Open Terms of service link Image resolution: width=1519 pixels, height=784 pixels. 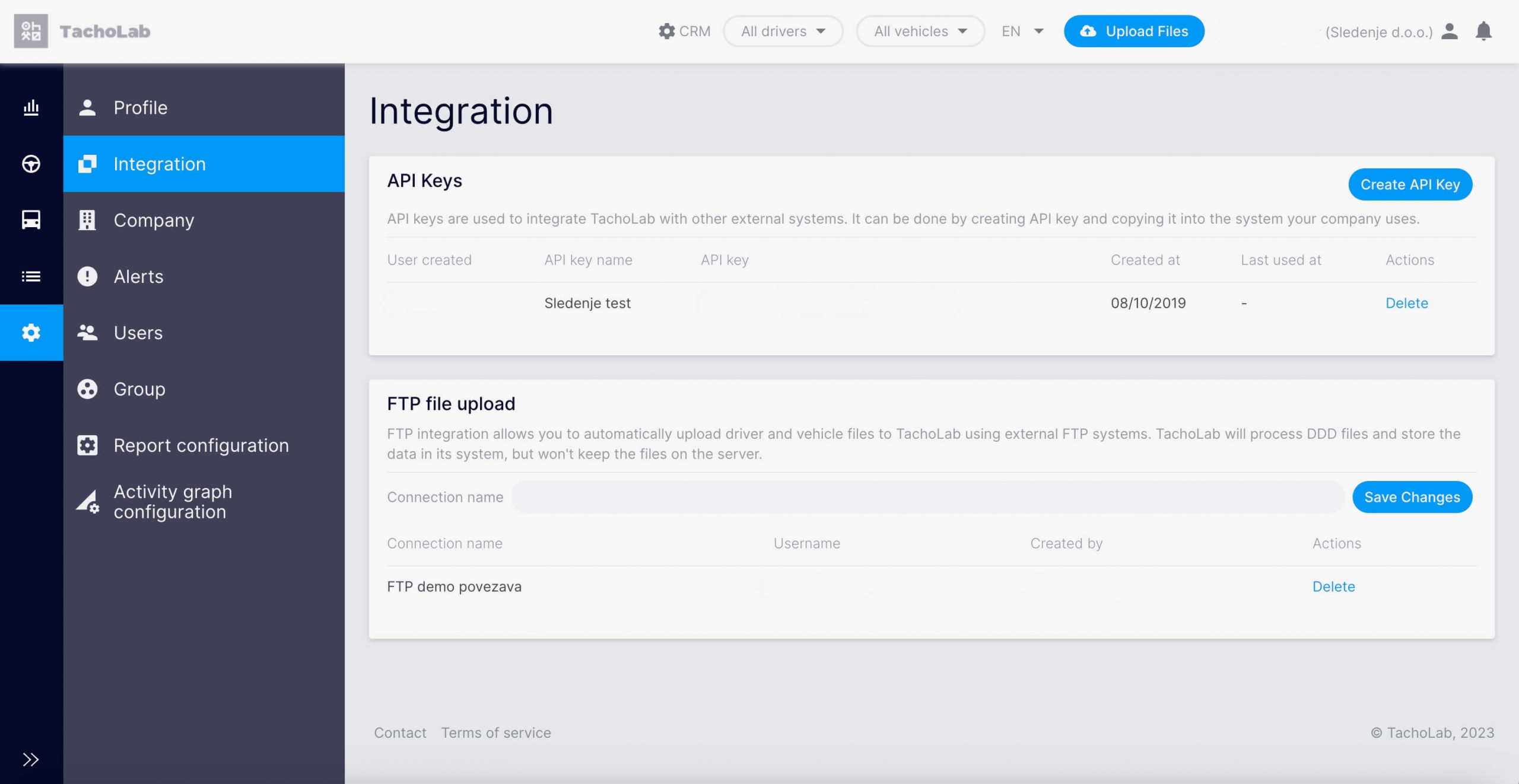(495, 732)
